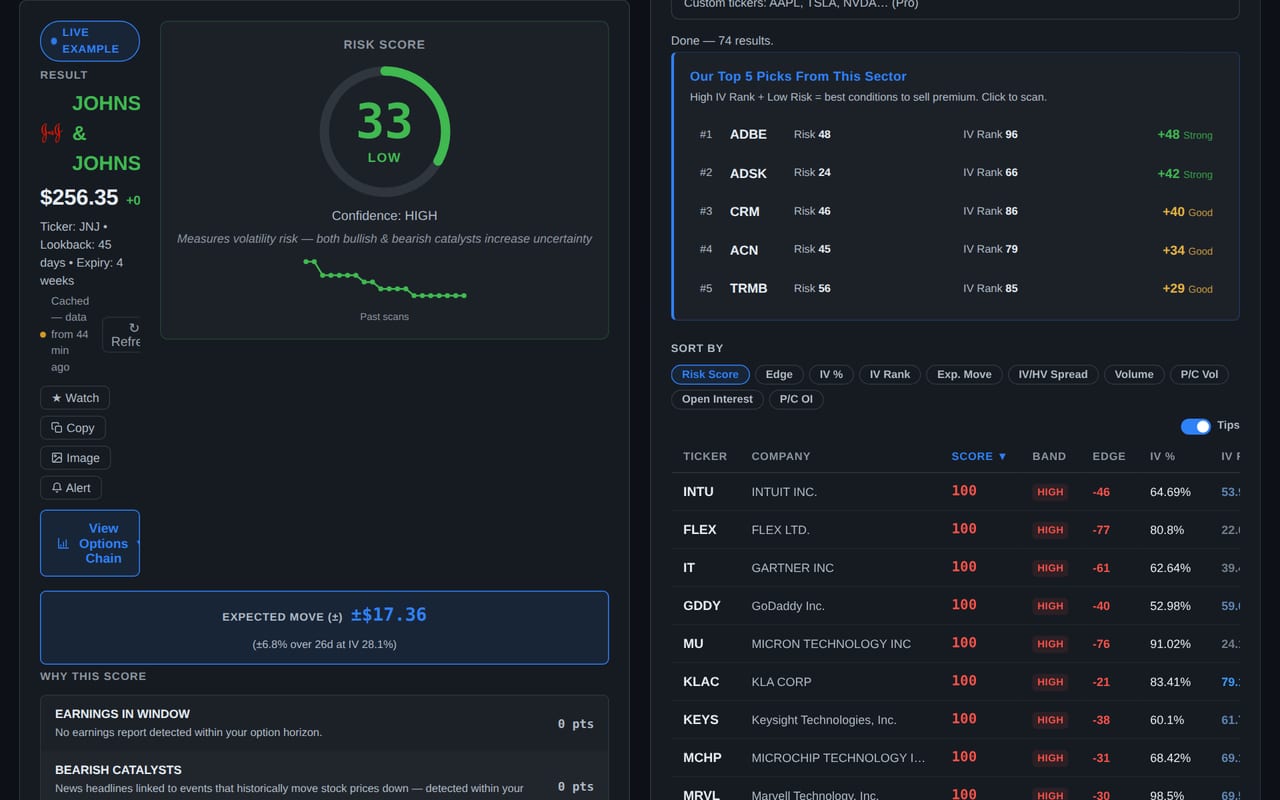Scan top pick #5 TRMB

point(956,288)
